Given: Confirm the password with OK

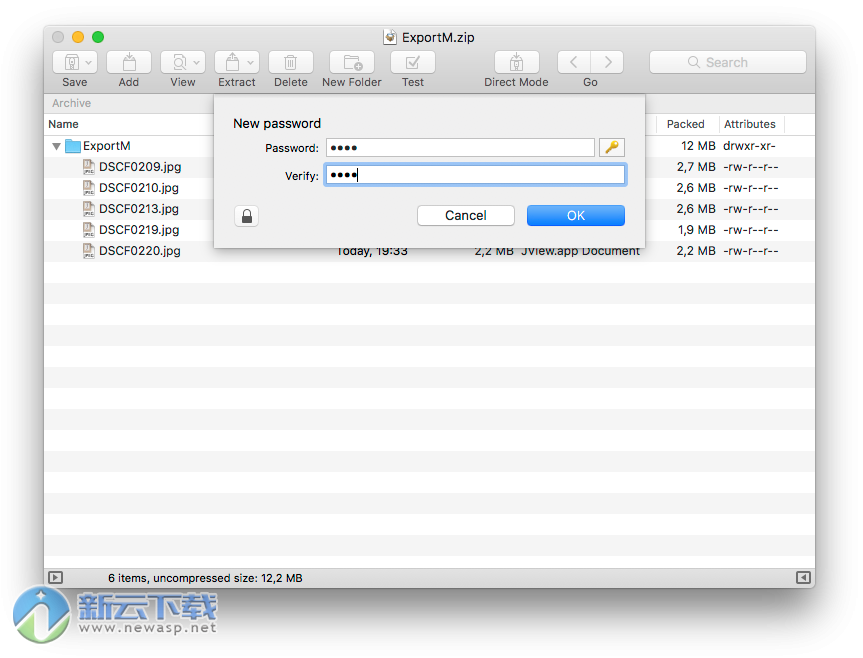Looking at the screenshot, I should (x=575, y=215).
